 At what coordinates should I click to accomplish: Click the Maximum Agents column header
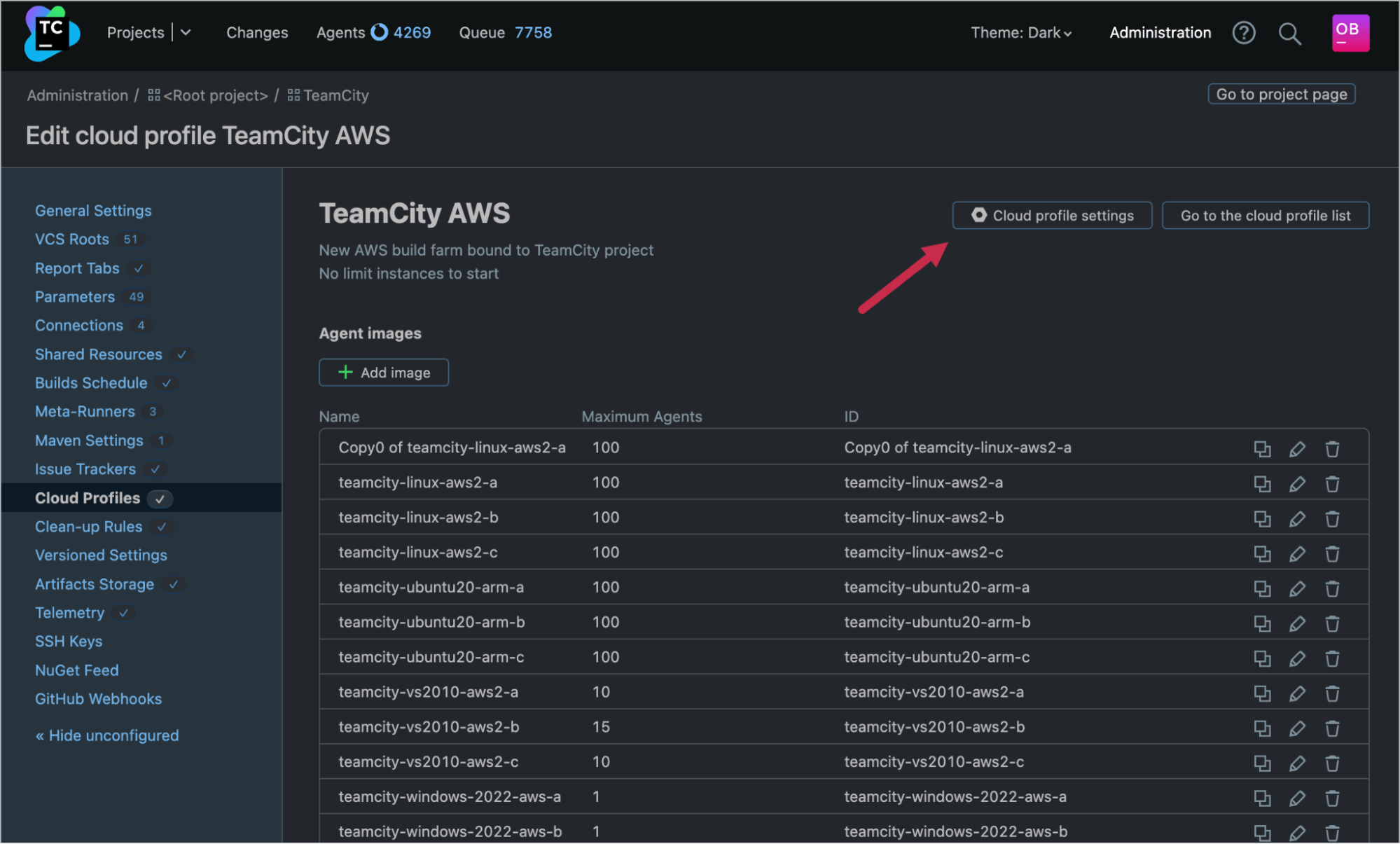642,417
